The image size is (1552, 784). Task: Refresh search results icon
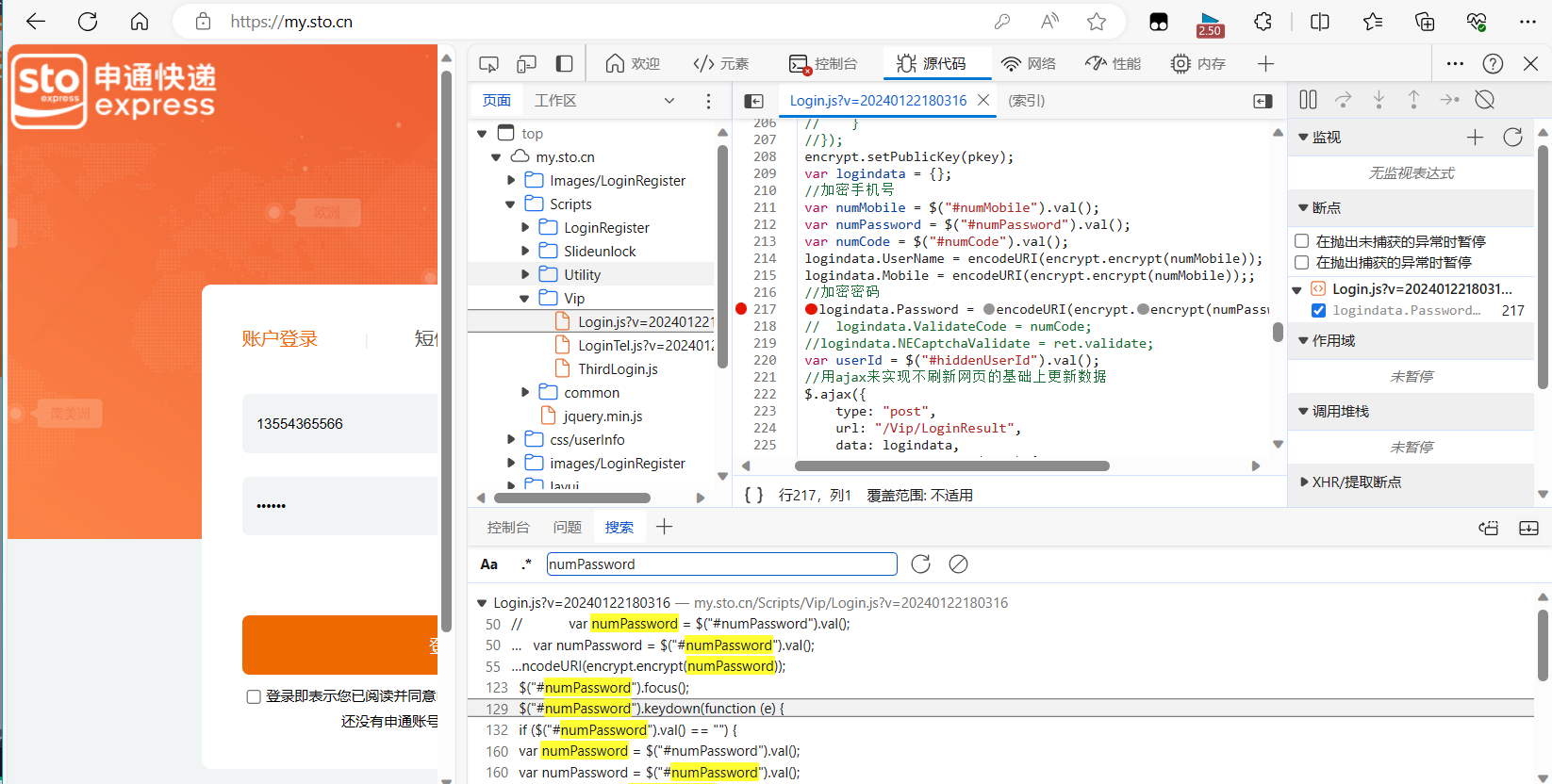click(x=920, y=563)
